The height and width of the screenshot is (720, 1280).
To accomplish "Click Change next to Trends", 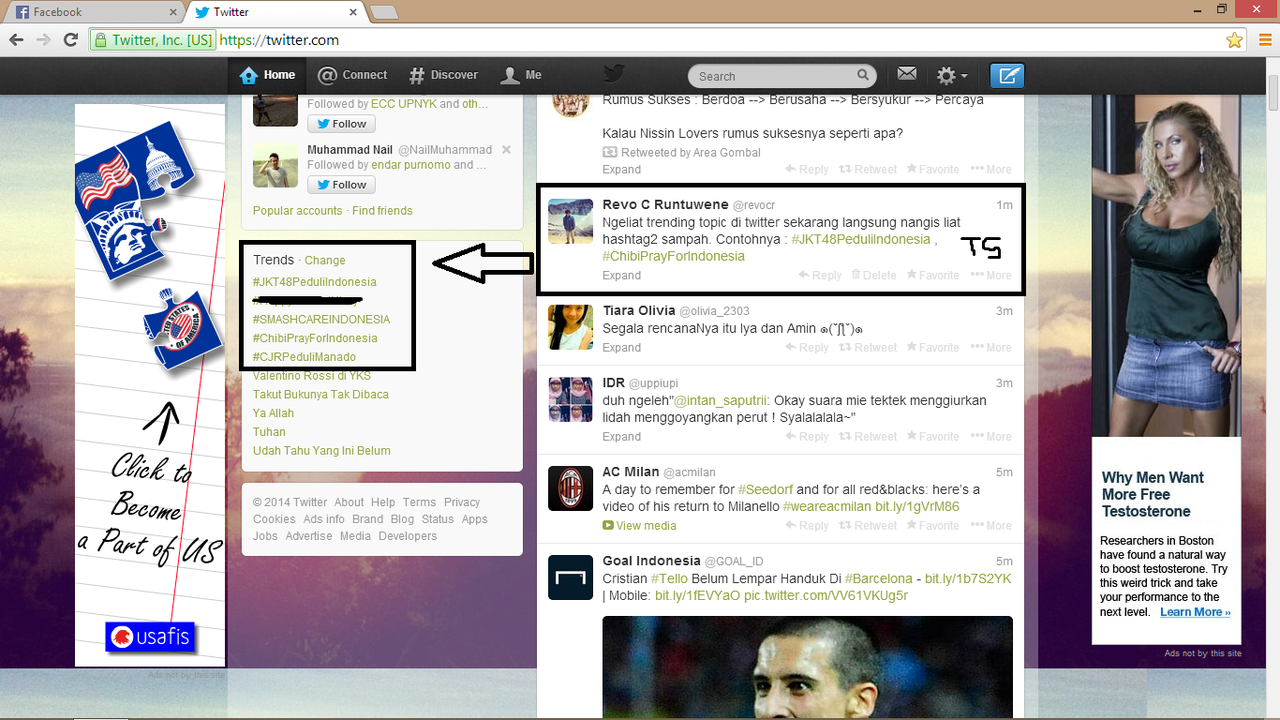I will tap(325, 260).
